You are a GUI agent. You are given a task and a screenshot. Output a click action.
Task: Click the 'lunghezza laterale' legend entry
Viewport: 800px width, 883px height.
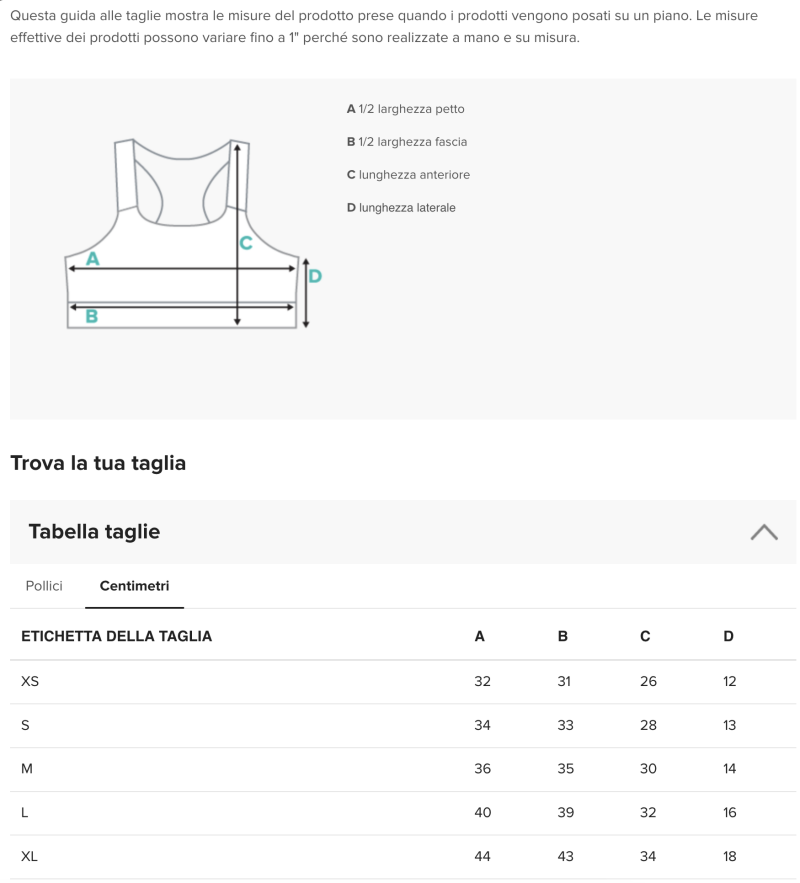pos(400,208)
